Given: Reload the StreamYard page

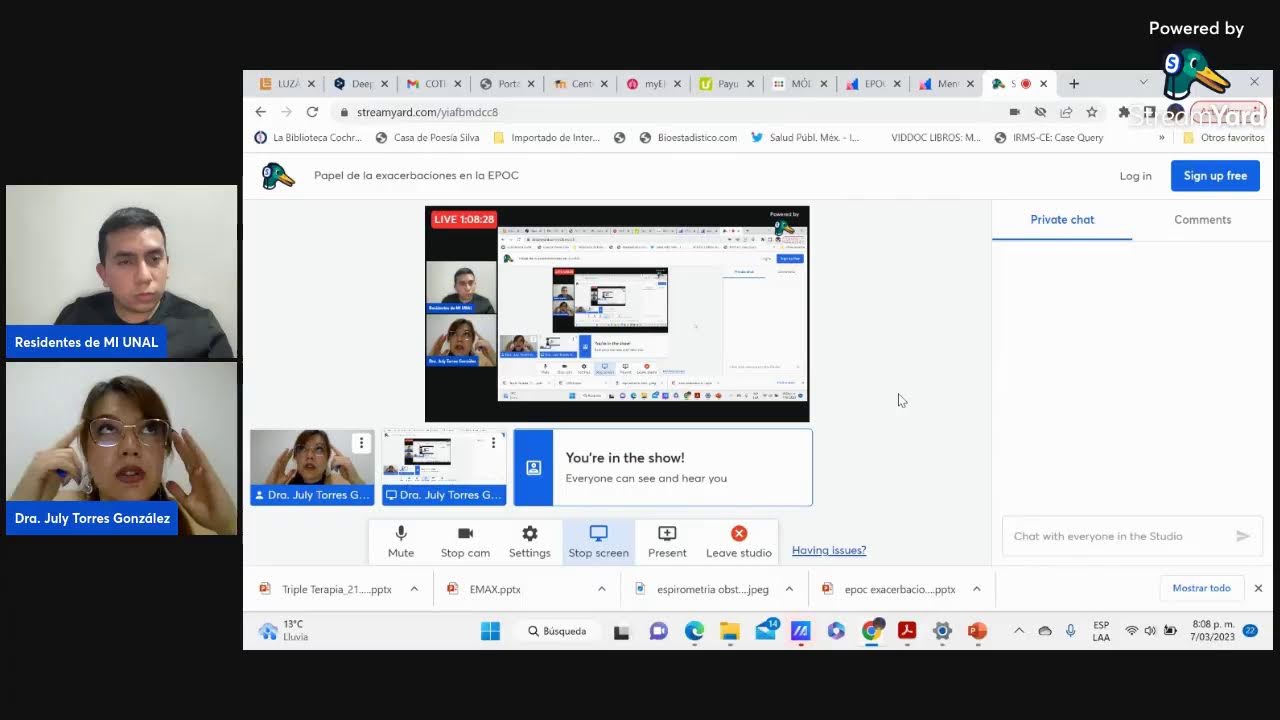Looking at the screenshot, I should [312, 112].
